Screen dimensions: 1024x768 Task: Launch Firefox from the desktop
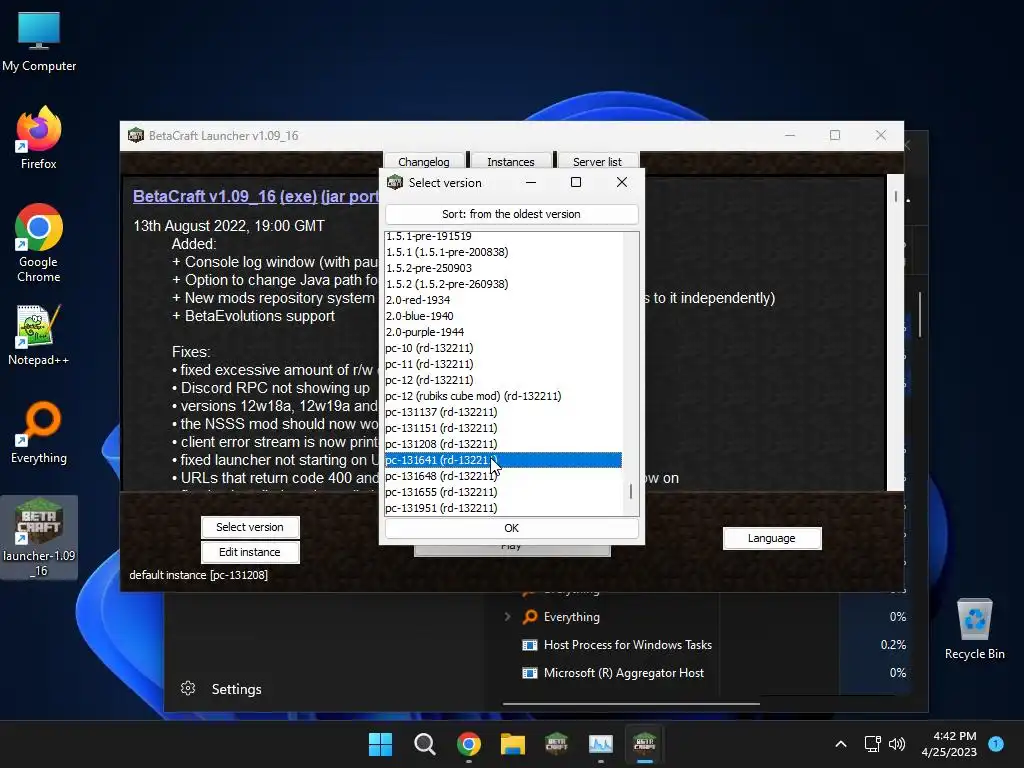[x=39, y=138]
